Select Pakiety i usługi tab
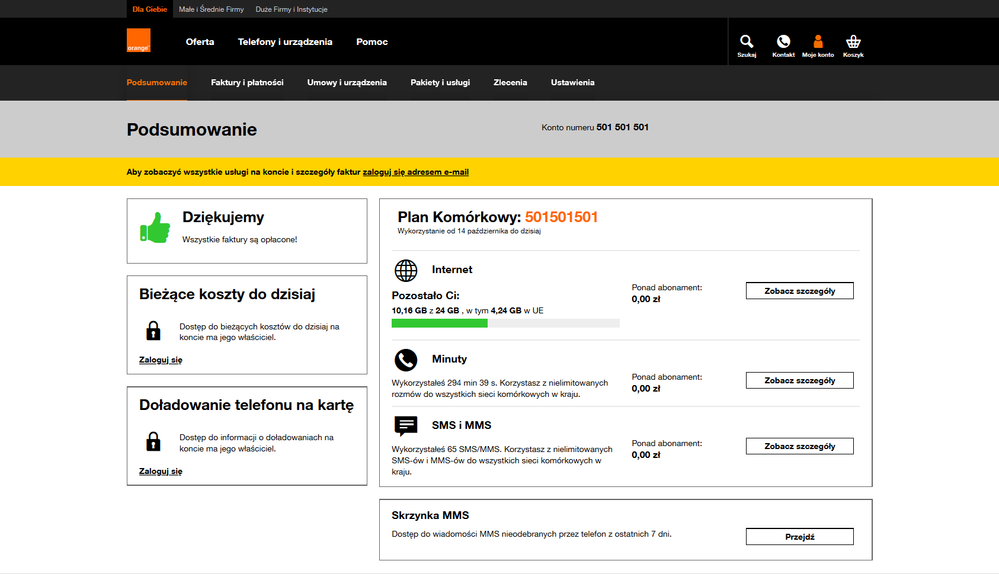The width and height of the screenshot is (999, 574). pyautogui.click(x=440, y=82)
